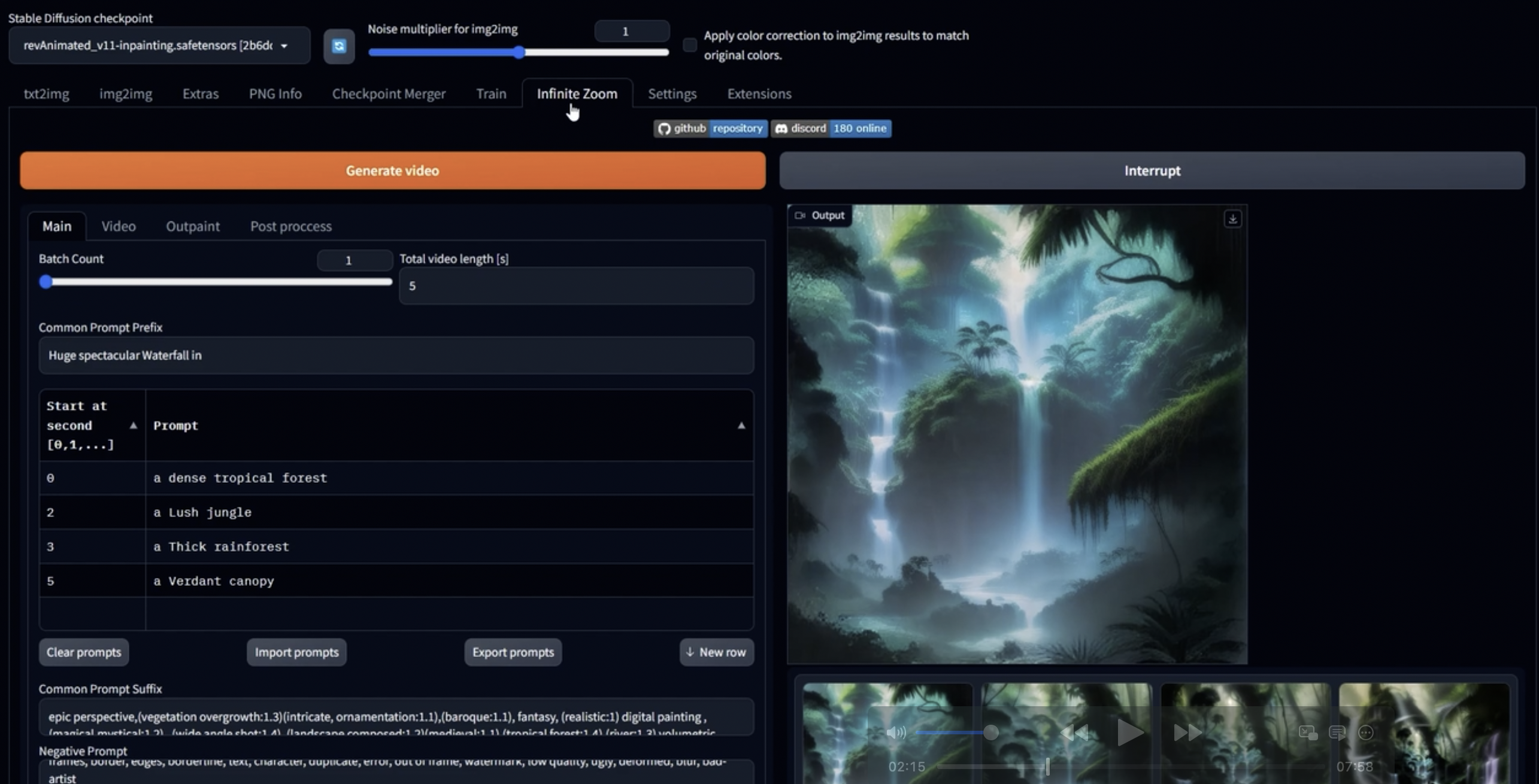Image resolution: width=1539 pixels, height=784 pixels.
Task: Adjust the Noise multiplier slider handle
Action: point(519,53)
